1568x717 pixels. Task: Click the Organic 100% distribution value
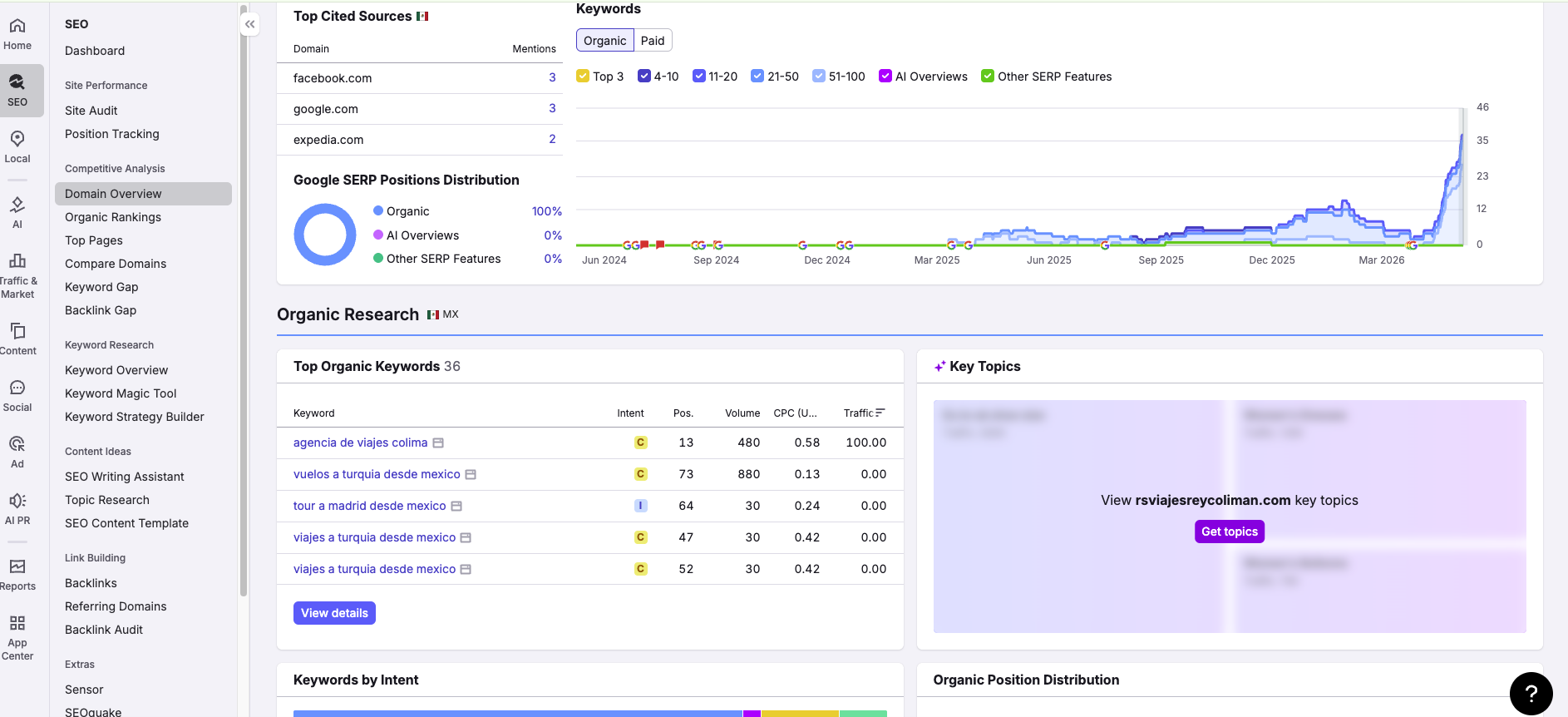pos(547,211)
